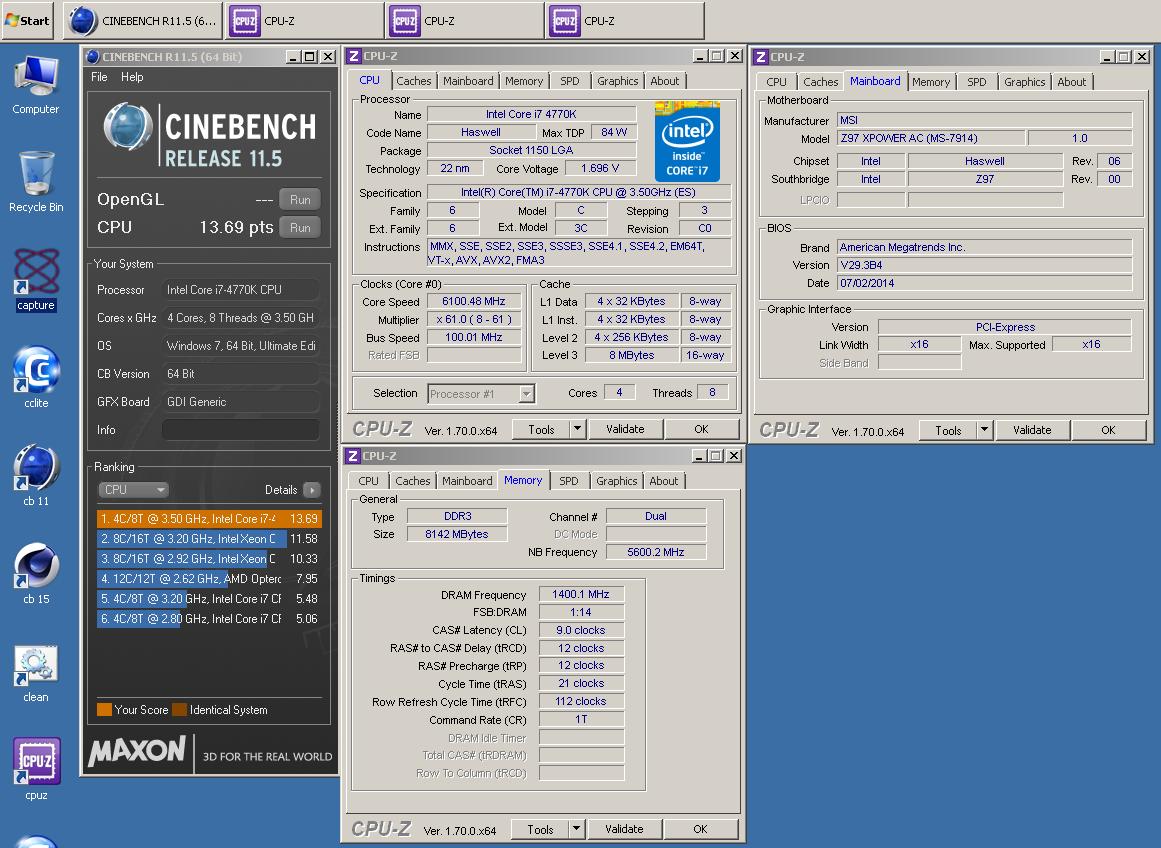This screenshot has height=848, width=1161.
Task: Open the Computer desktop icon
Action: [36, 85]
